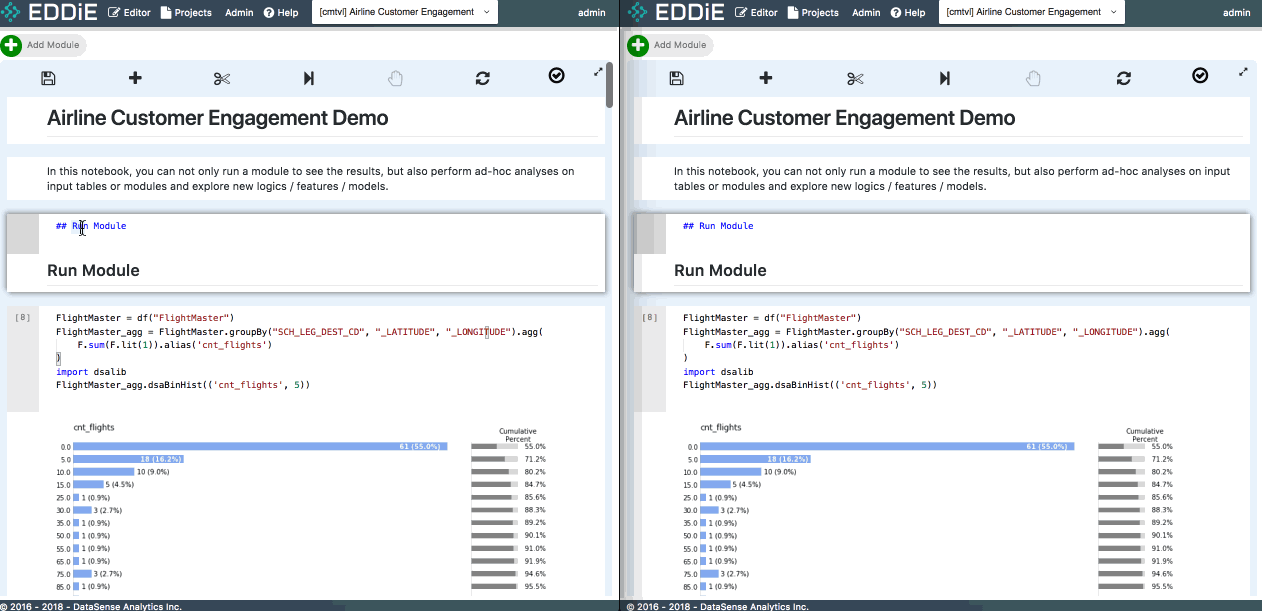Open the right pane Airline Customer Engagement dropdown
The width and height of the screenshot is (1262, 611).
[1032, 12]
